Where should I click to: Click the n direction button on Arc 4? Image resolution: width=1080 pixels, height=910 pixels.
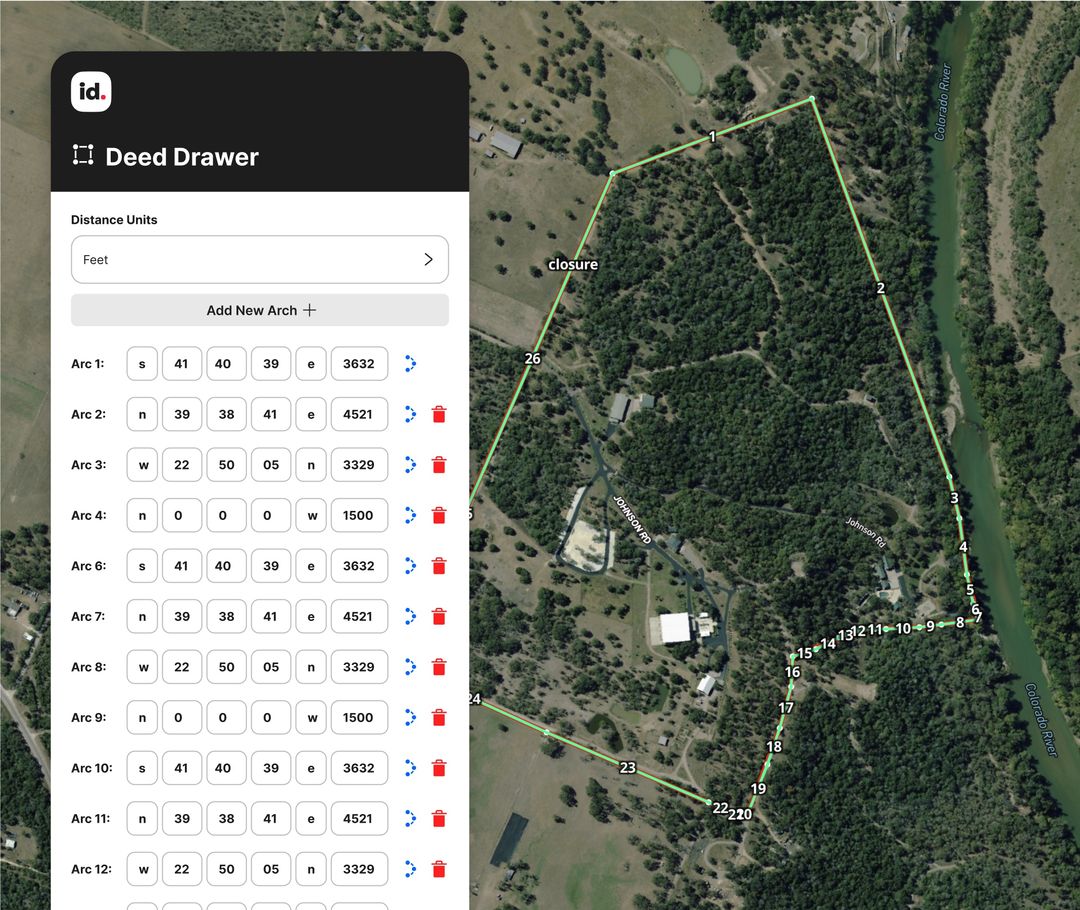(141, 515)
